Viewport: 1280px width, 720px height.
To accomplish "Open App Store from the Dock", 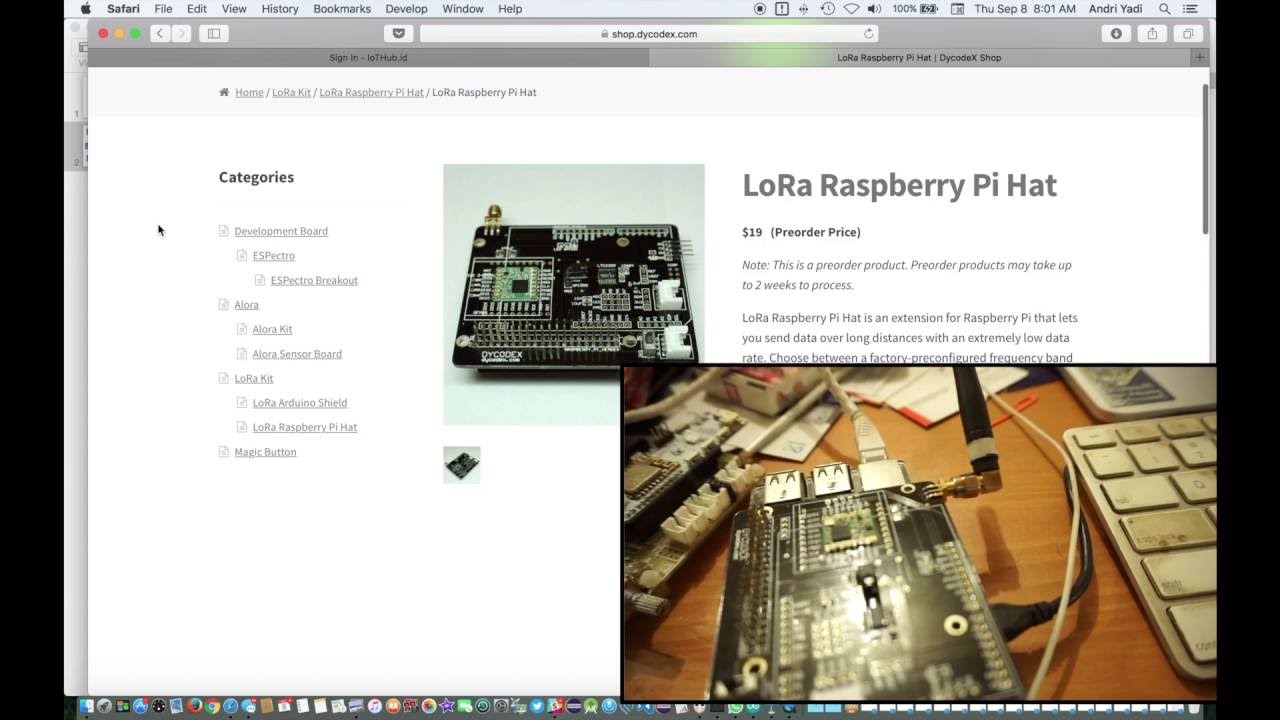I will 140,706.
